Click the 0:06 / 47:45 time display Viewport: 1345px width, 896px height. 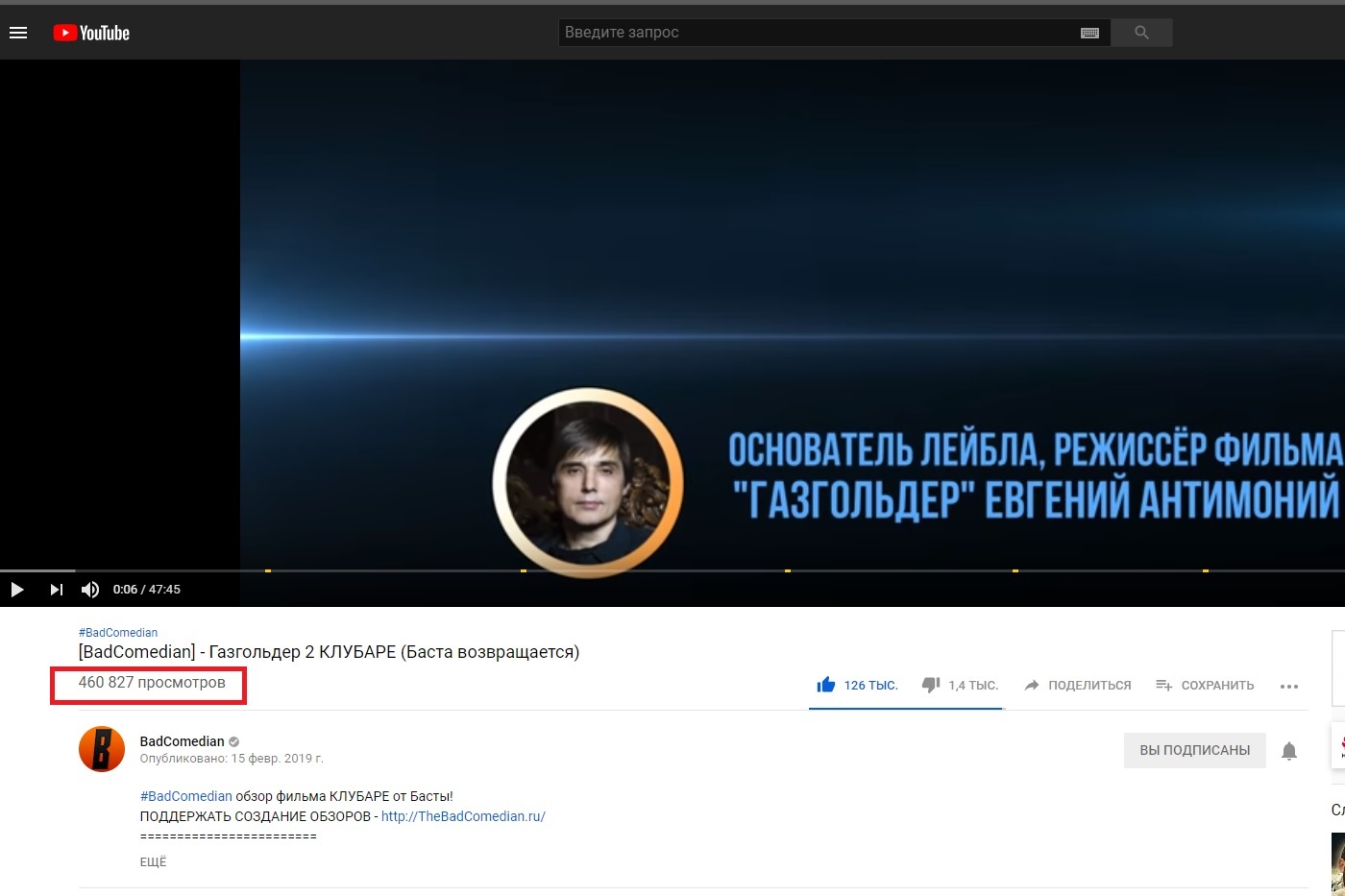(147, 590)
